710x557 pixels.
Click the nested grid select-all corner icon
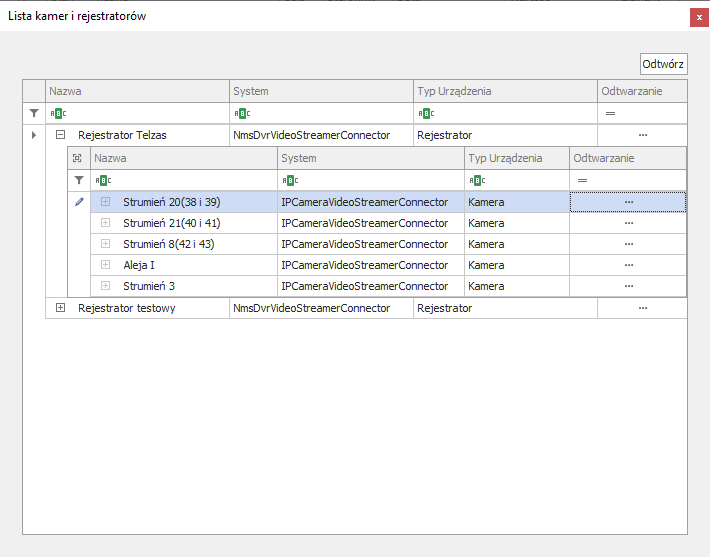coord(77,158)
